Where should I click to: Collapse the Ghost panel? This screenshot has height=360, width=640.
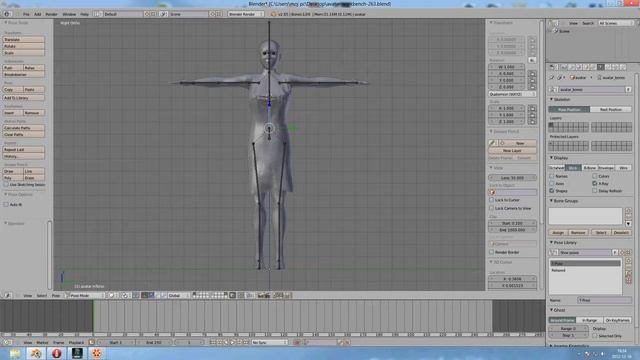[x=551, y=311]
